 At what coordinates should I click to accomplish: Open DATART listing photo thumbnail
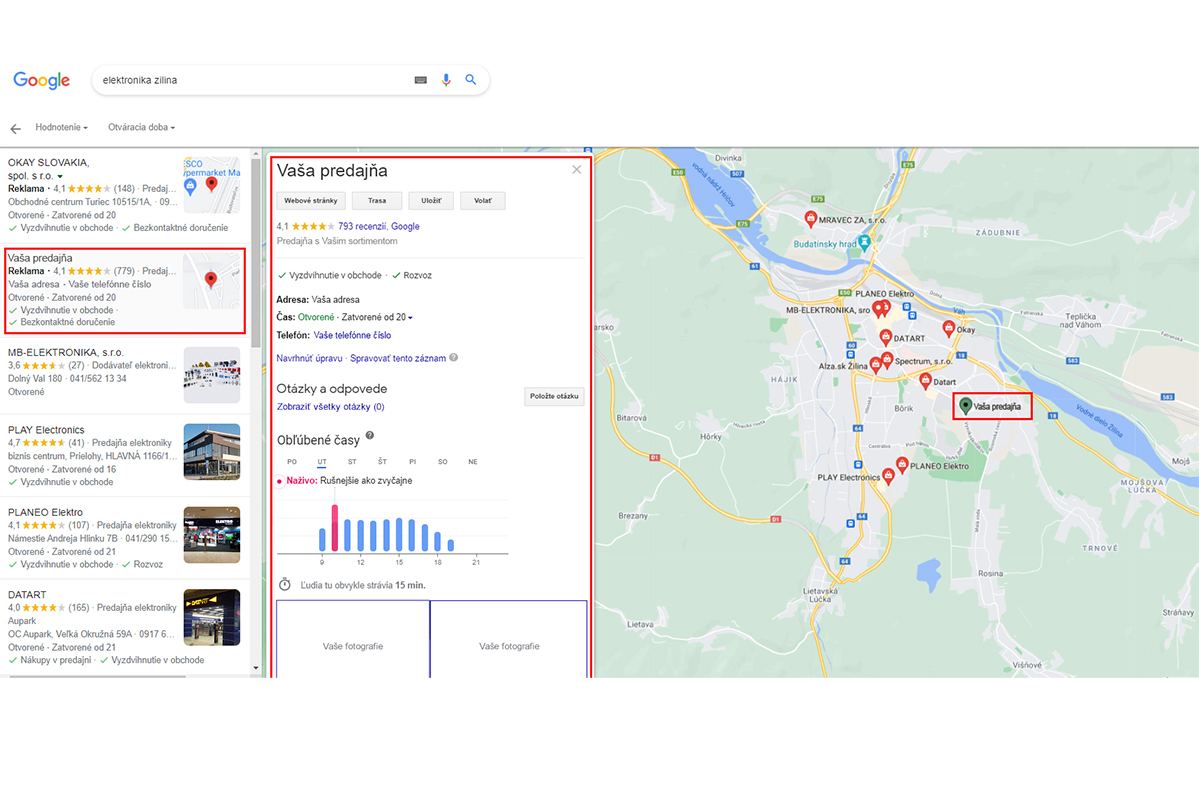coord(212,617)
